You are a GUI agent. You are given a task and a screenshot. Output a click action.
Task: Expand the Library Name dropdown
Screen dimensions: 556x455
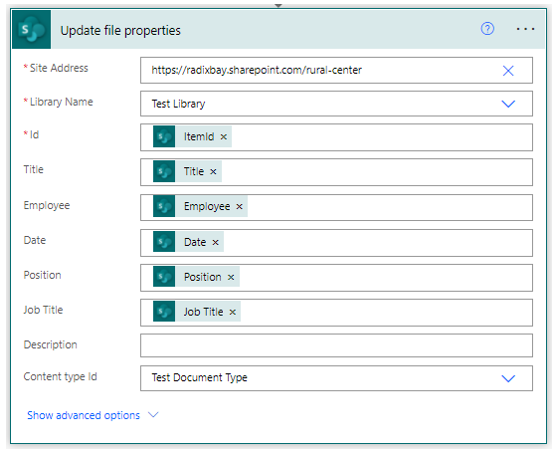[x=508, y=104]
